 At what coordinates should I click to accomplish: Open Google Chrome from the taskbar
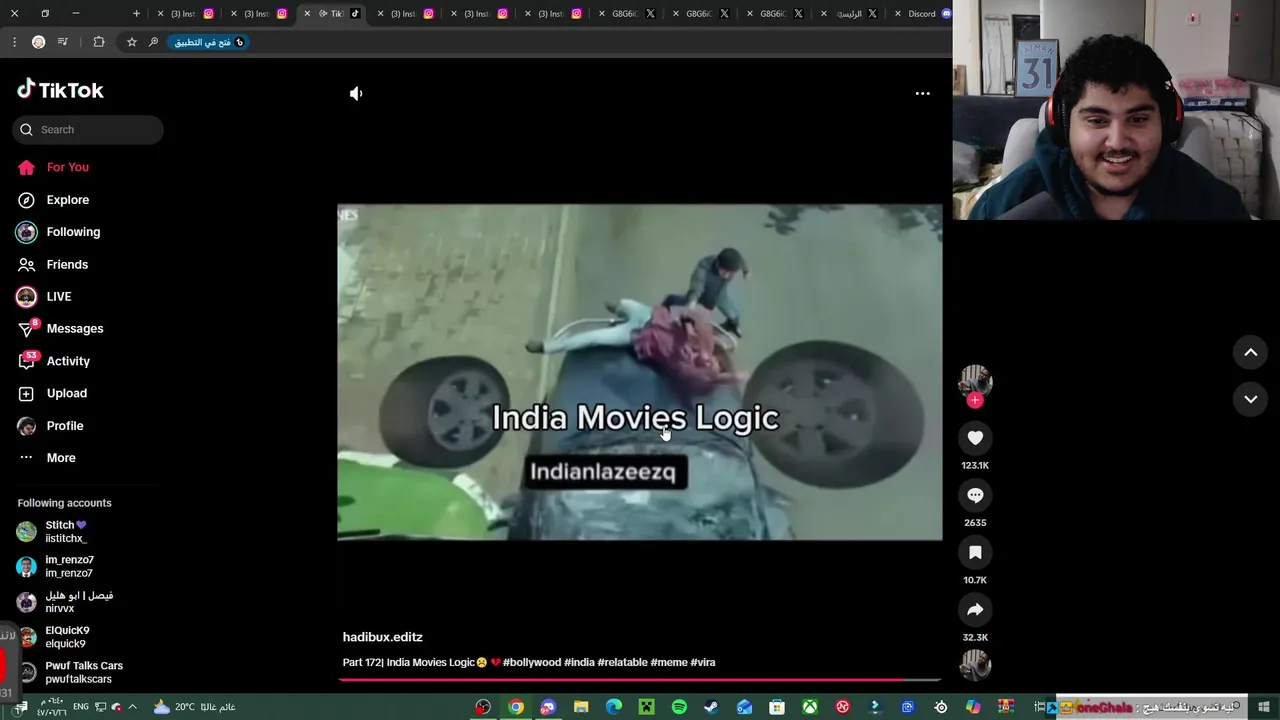tap(516, 707)
